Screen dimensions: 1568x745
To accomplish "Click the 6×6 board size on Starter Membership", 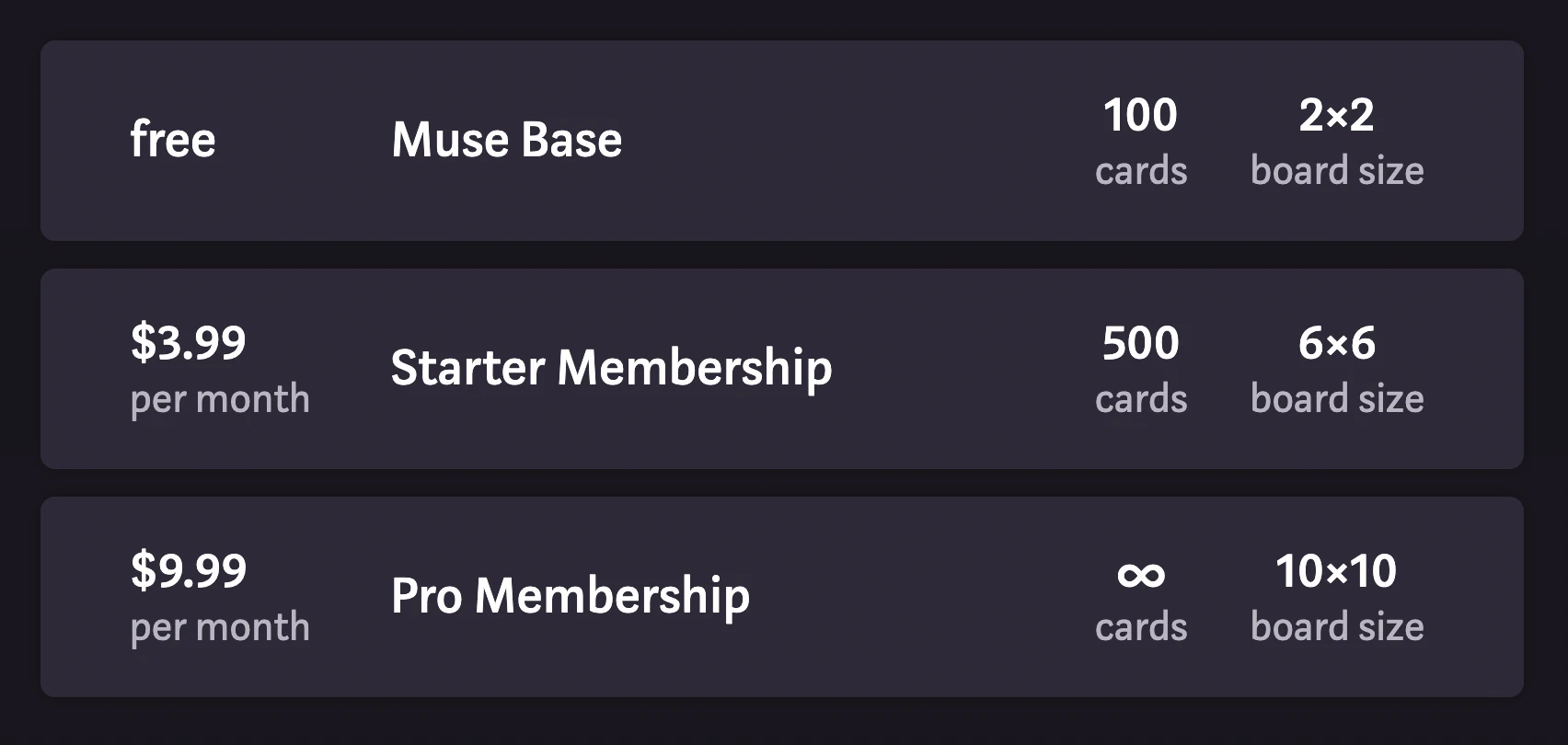I will pyautogui.click(x=1336, y=342).
